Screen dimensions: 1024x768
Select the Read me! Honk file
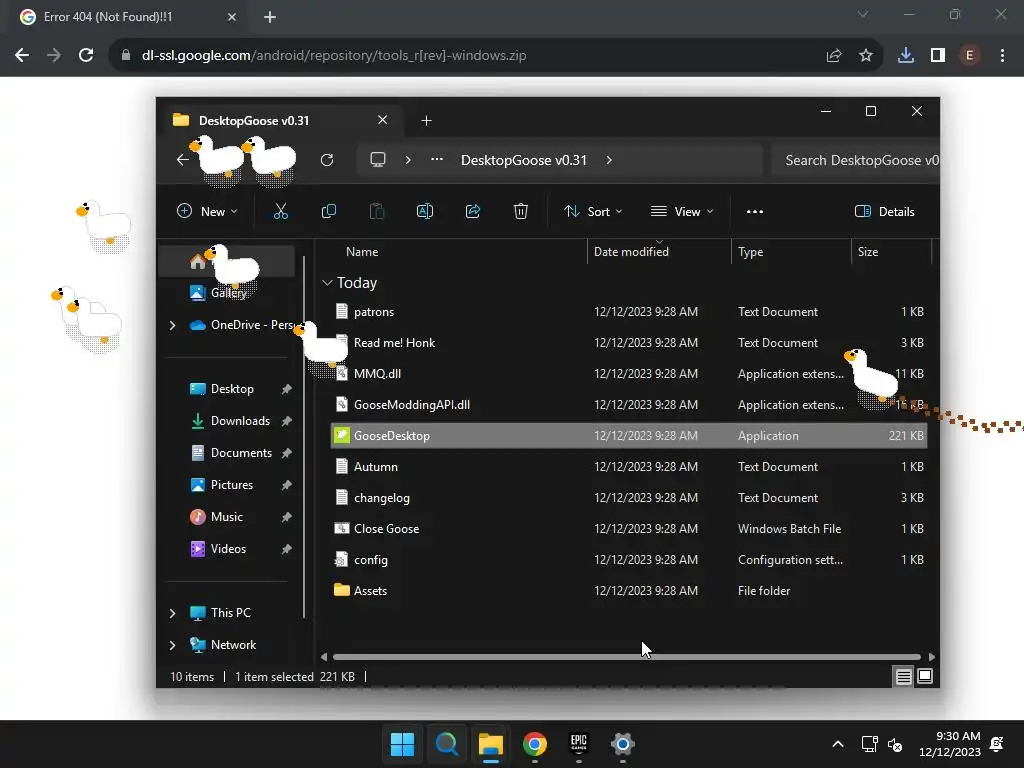[629, 343]
